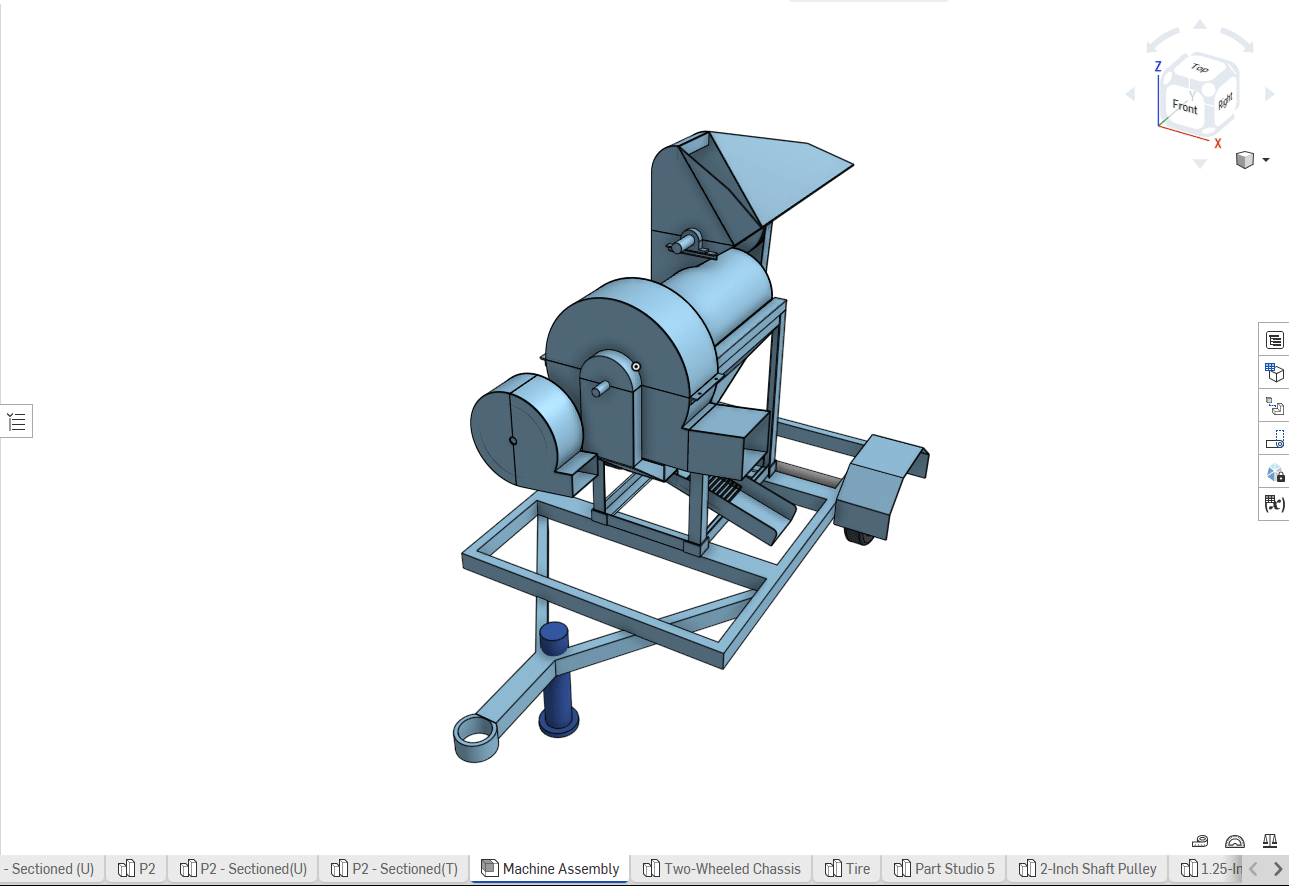Rotate view using the cube's right arrow

click(1270, 95)
